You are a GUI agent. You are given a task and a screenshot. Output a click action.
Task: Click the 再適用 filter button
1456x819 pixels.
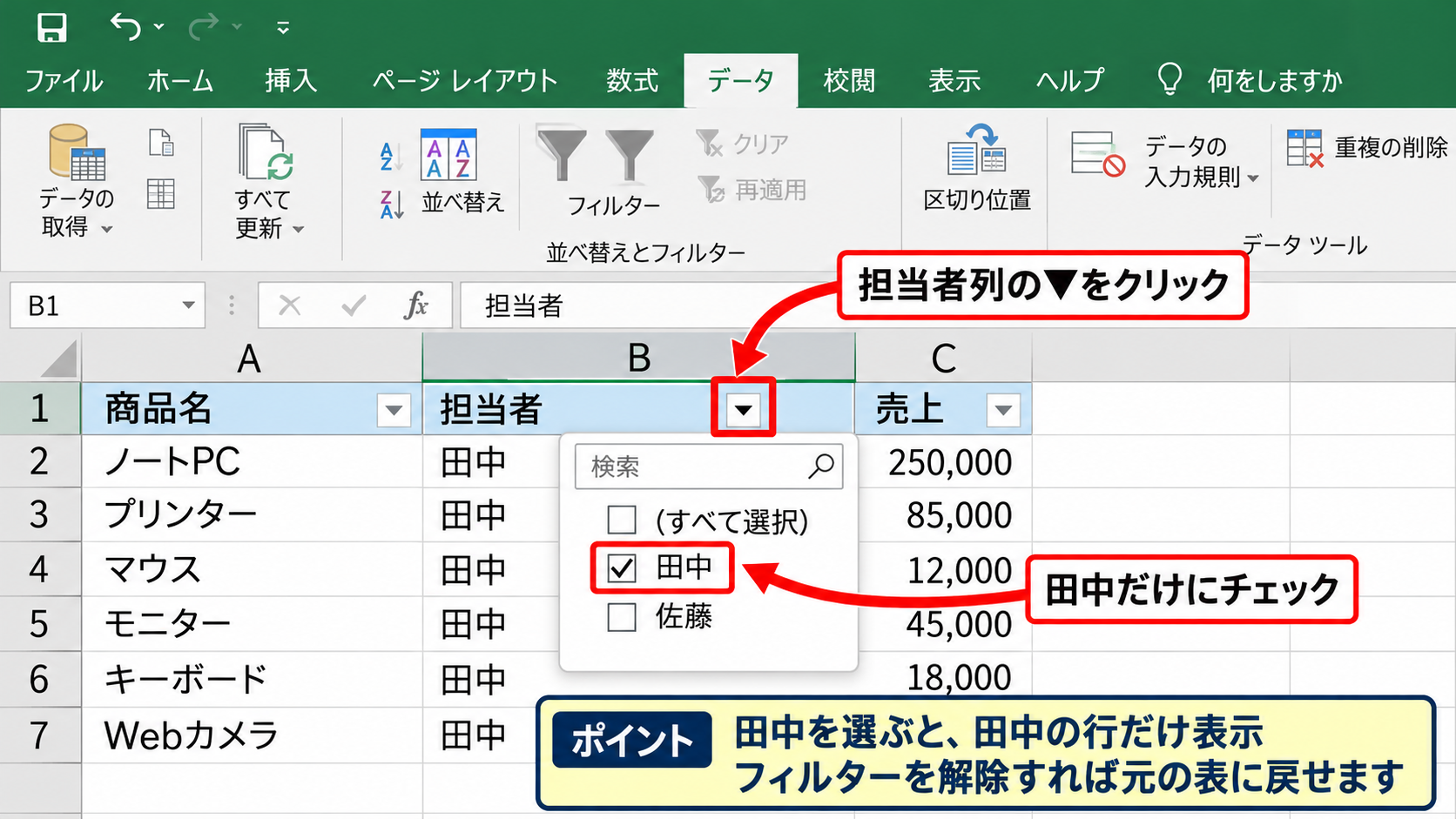coord(752,190)
